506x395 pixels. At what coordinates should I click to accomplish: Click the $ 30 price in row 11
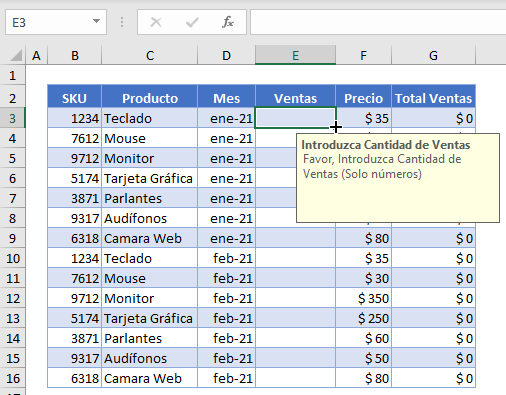coord(363,278)
